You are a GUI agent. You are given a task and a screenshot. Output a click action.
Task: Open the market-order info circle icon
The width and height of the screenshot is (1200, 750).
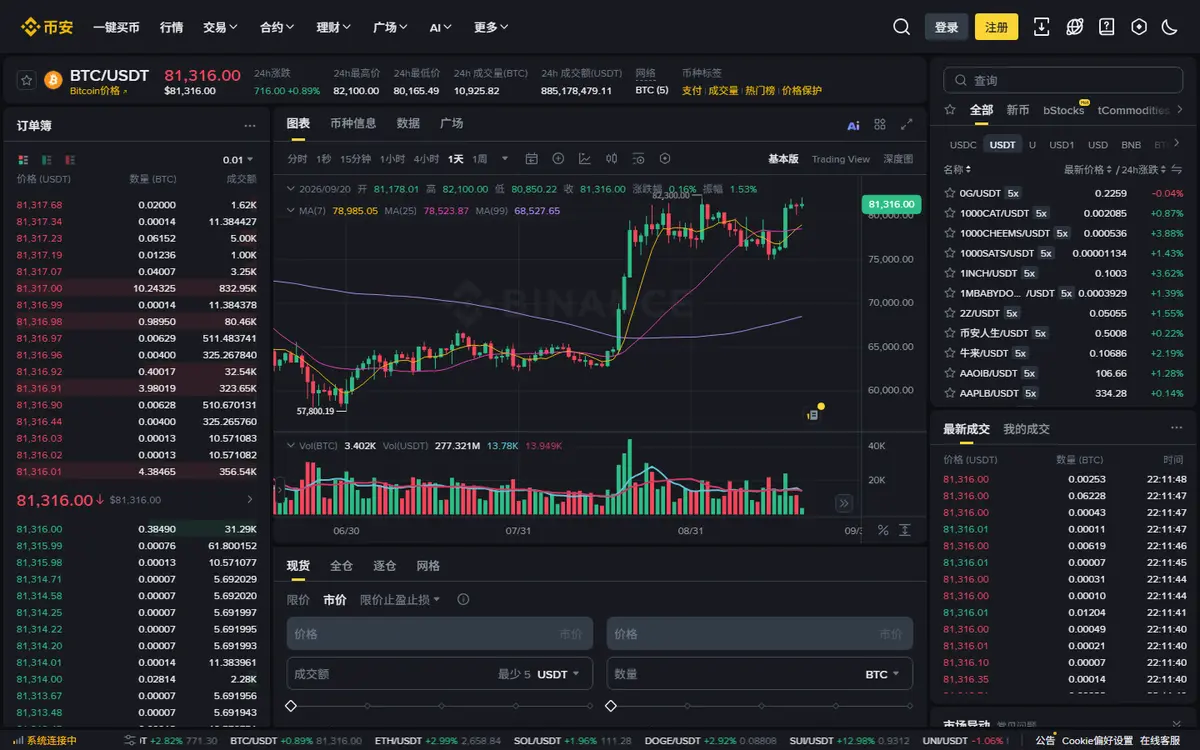tap(463, 600)
